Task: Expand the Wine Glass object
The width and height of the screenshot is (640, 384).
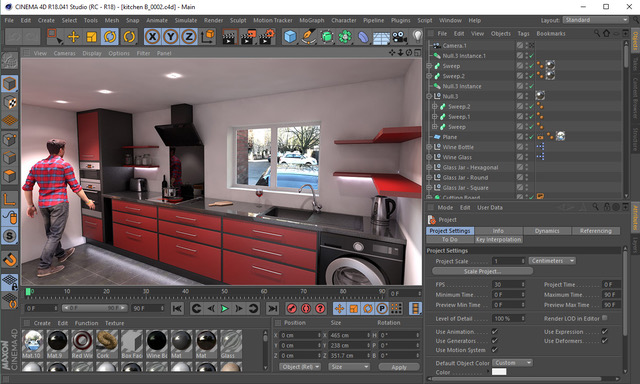Action: [429, 157]
